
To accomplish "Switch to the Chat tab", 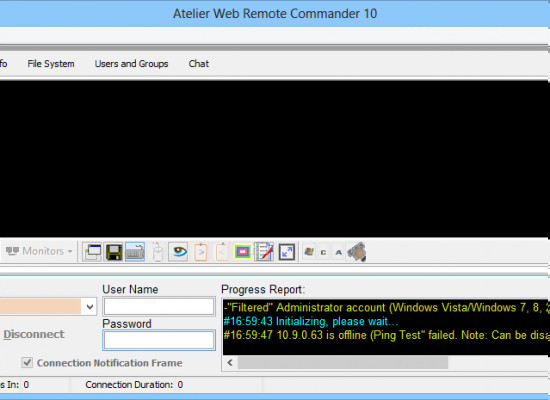I will 199,64.
